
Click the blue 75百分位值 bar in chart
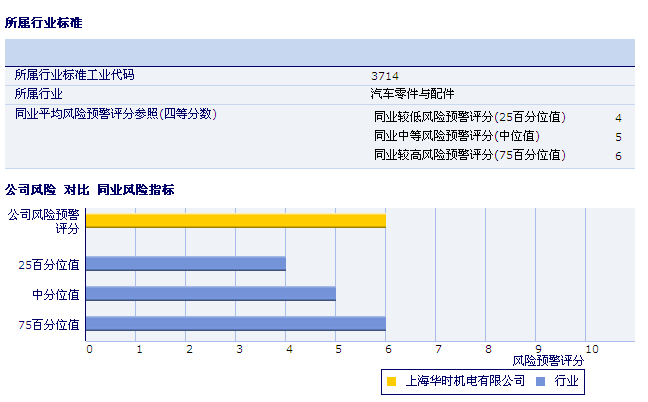pyautogui.click(x=236, y=324)
